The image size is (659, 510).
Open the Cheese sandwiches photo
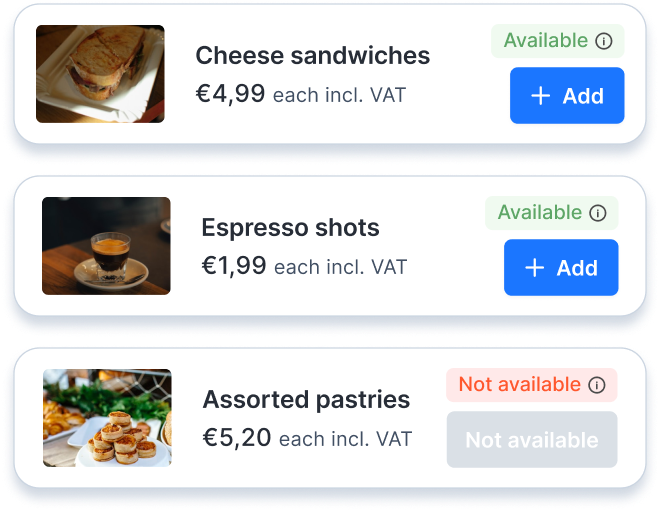coord(100,74)
